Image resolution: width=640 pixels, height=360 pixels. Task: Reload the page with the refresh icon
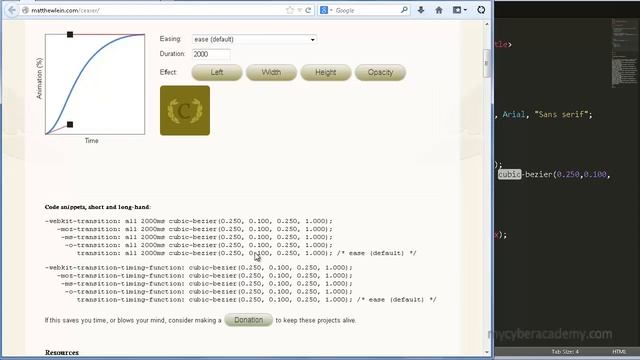[x=308, y=10]
